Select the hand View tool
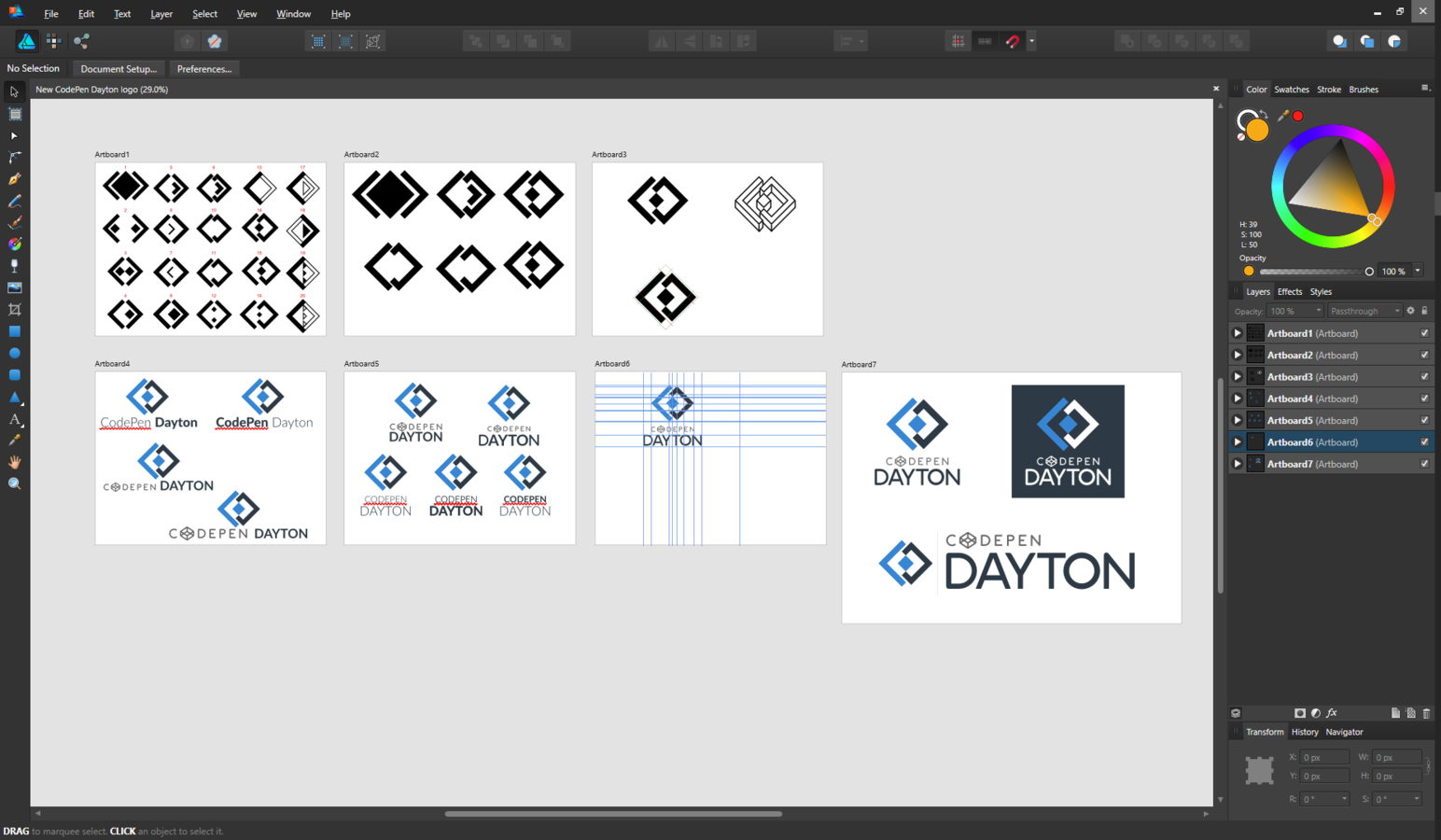1441x840 pixels. (x=14, y=462)
